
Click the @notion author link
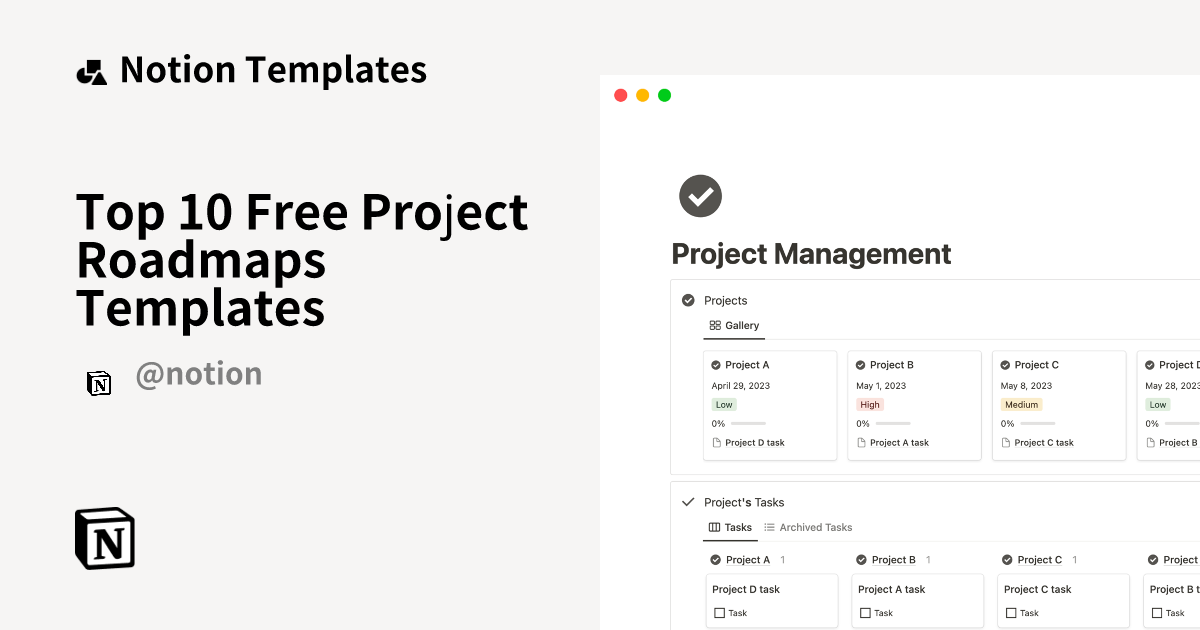pos(199,373)
